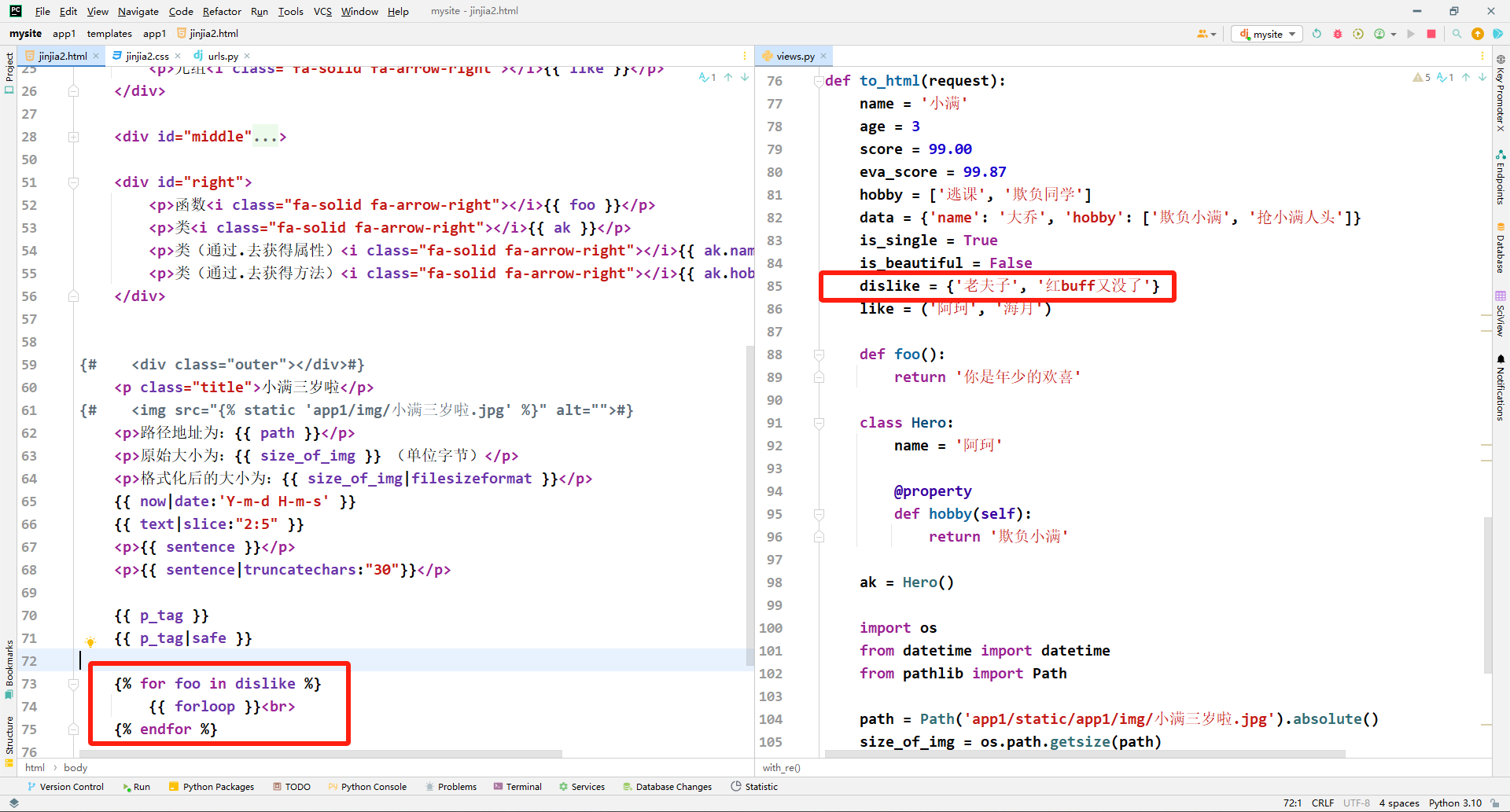
Task: Open the mysite run configuration dropdown
Action: click(x=1267, y=34)
